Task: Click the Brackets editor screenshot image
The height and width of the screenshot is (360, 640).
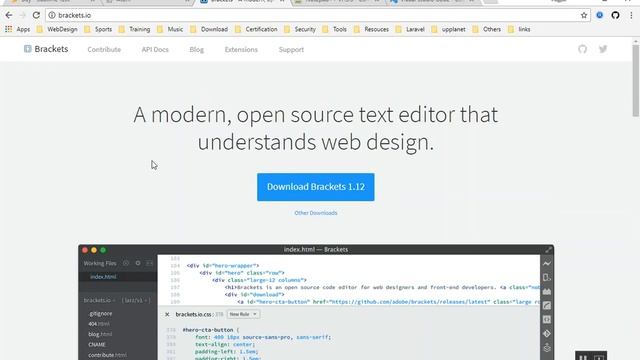Action: click(x=316, y=302)
